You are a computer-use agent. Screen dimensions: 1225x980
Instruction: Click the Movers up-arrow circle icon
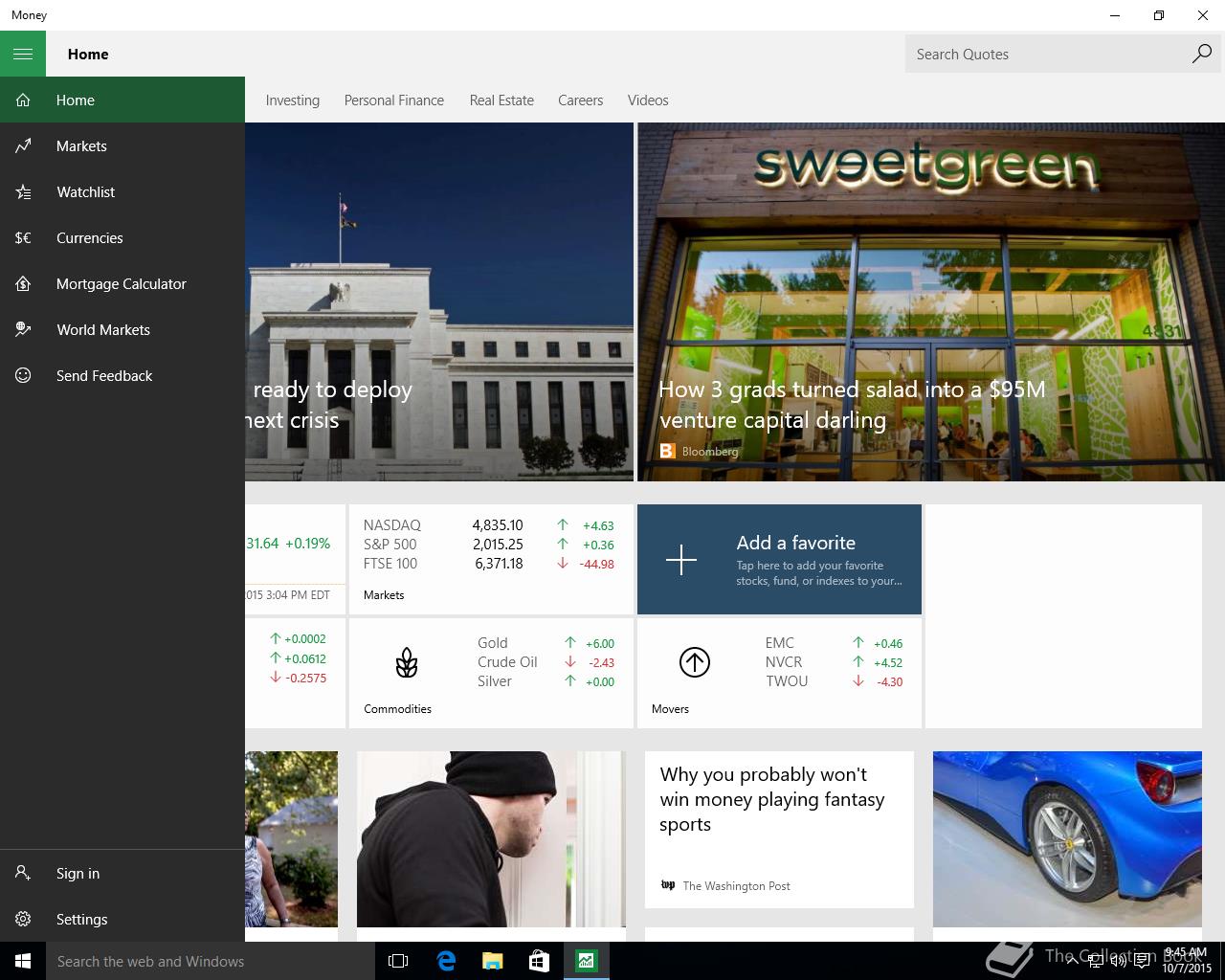point(695,661)
